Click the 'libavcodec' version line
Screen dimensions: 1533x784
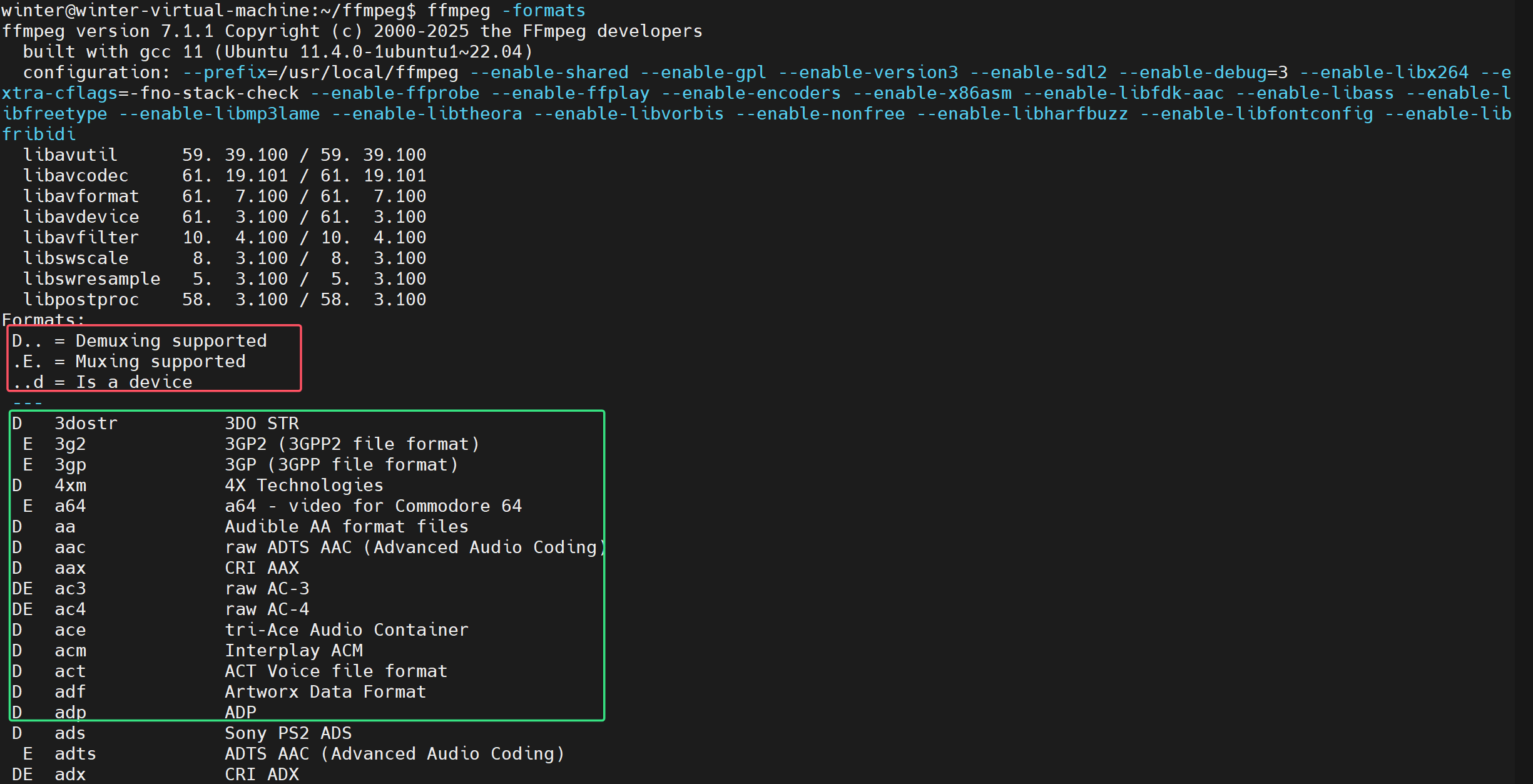(x=76, y=176)
